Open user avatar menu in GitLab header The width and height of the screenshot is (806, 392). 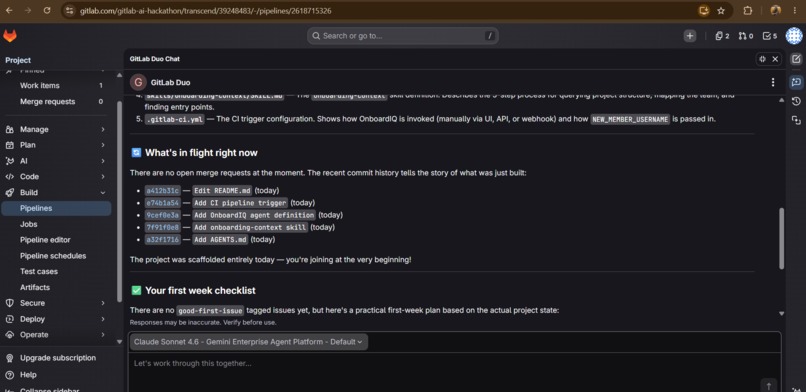coord(794,35)
